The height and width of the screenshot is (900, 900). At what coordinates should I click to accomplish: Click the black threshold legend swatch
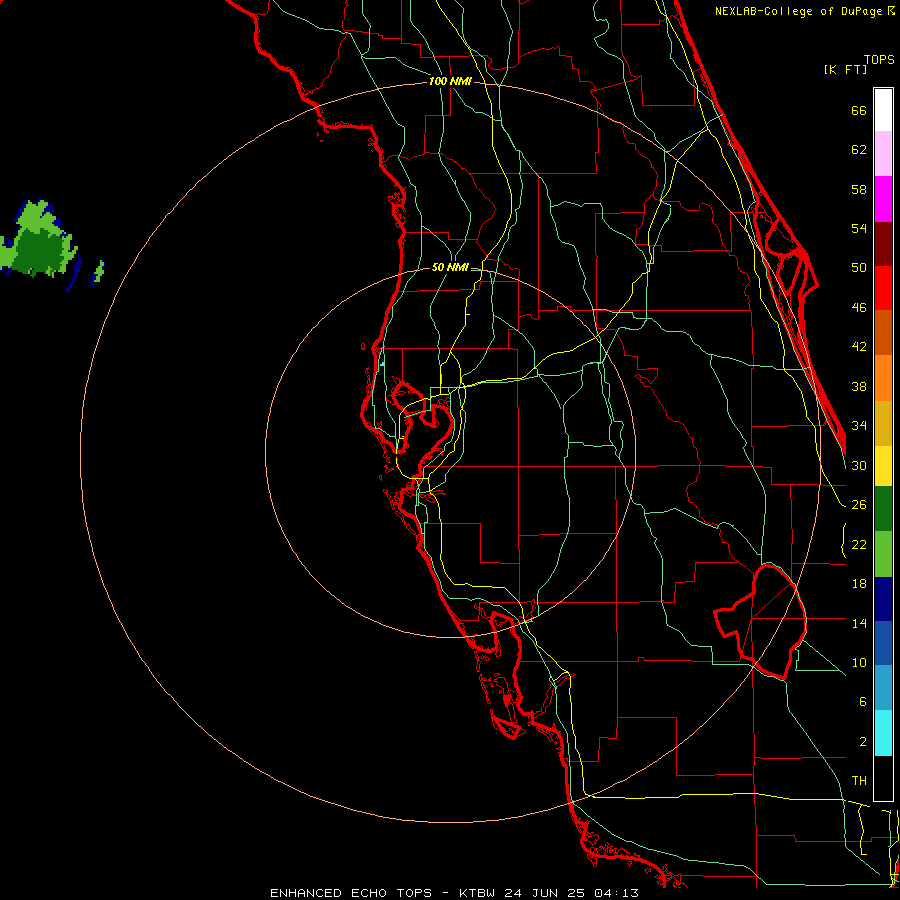pyautogui.click(x=883, y=778)
